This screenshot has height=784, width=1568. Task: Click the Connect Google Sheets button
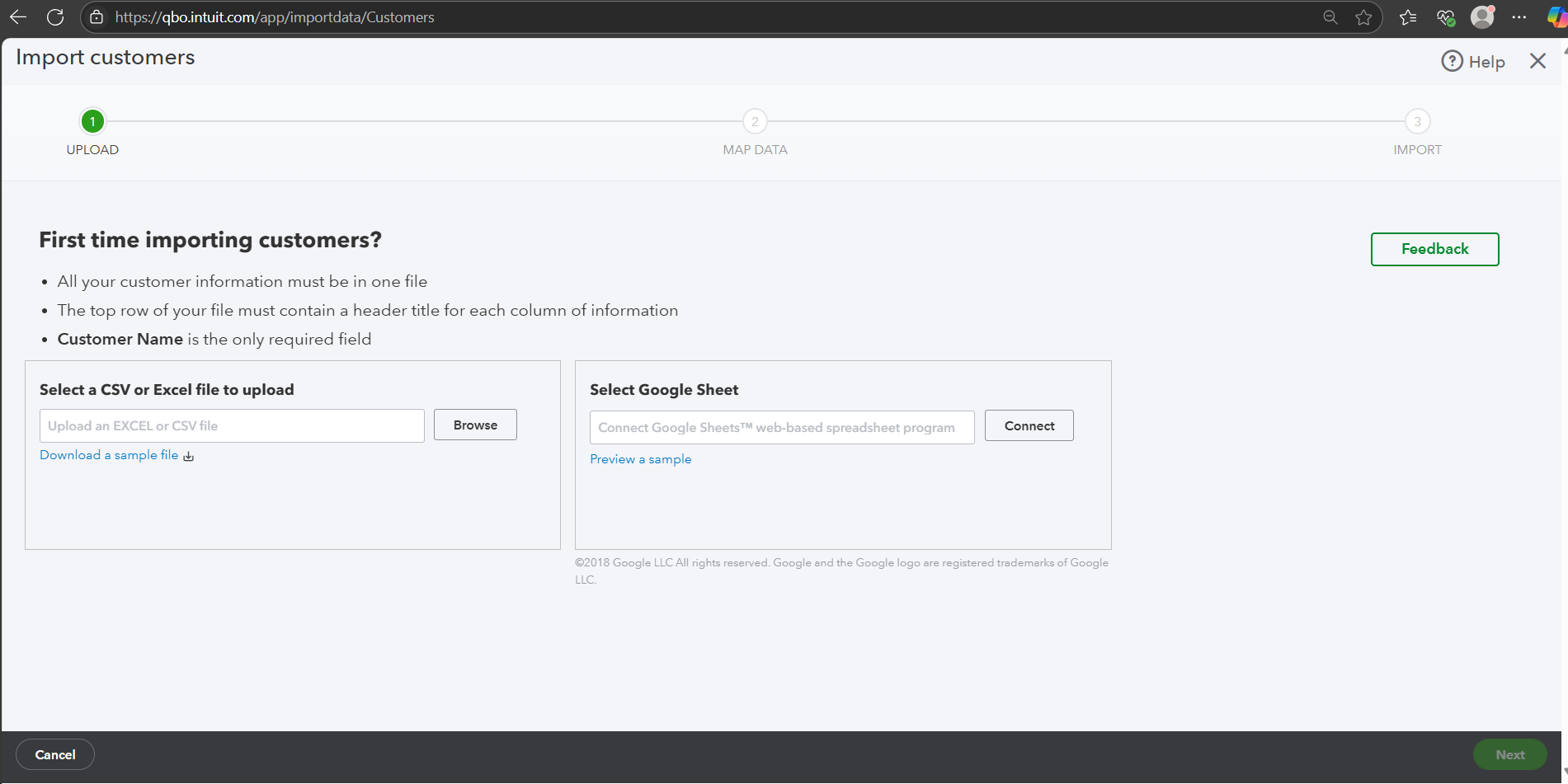[x=1029, y=426]
